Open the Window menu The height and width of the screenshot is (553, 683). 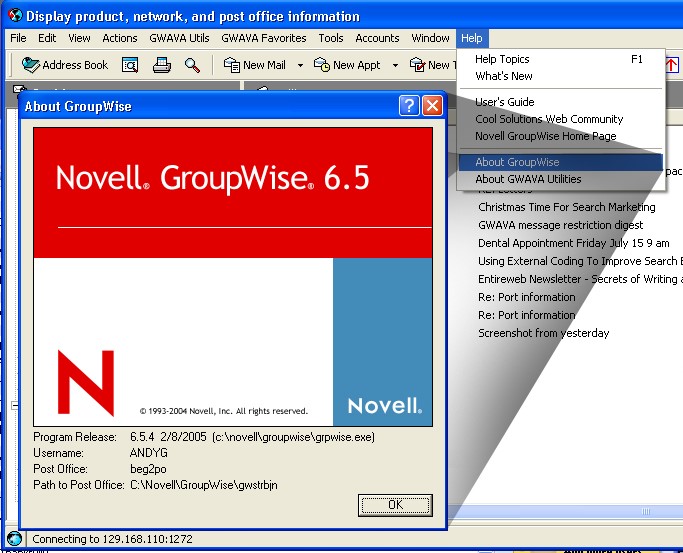click(430, 38)
